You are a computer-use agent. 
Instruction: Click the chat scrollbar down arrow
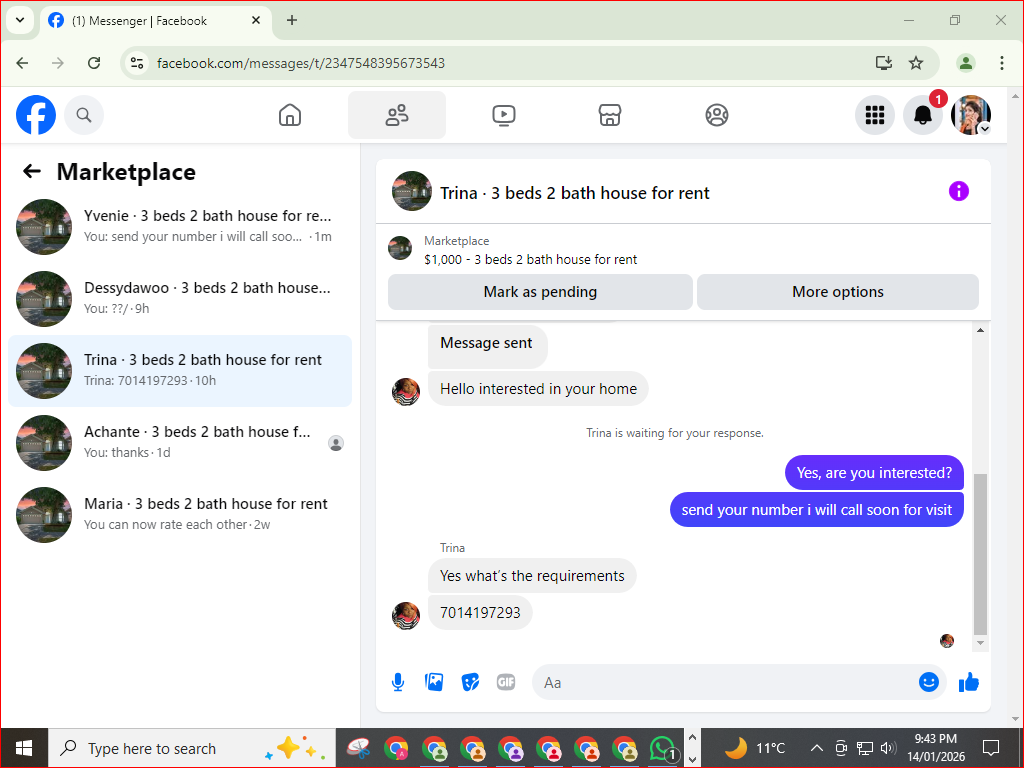click(x=980, y=643)
